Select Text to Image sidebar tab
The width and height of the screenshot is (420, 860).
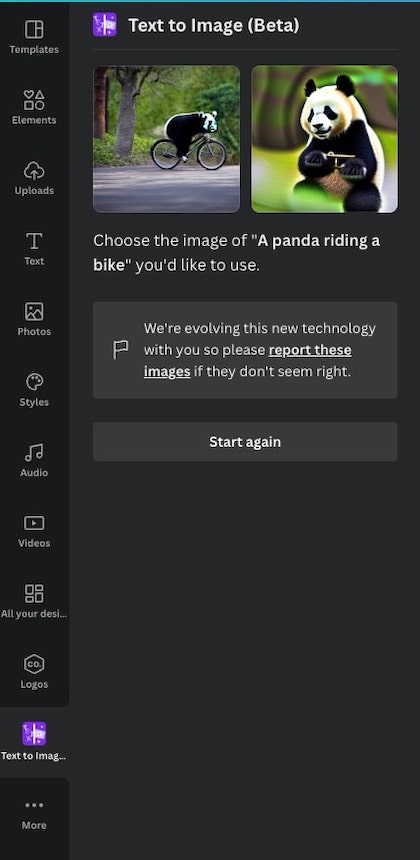(x=34, y=742)
